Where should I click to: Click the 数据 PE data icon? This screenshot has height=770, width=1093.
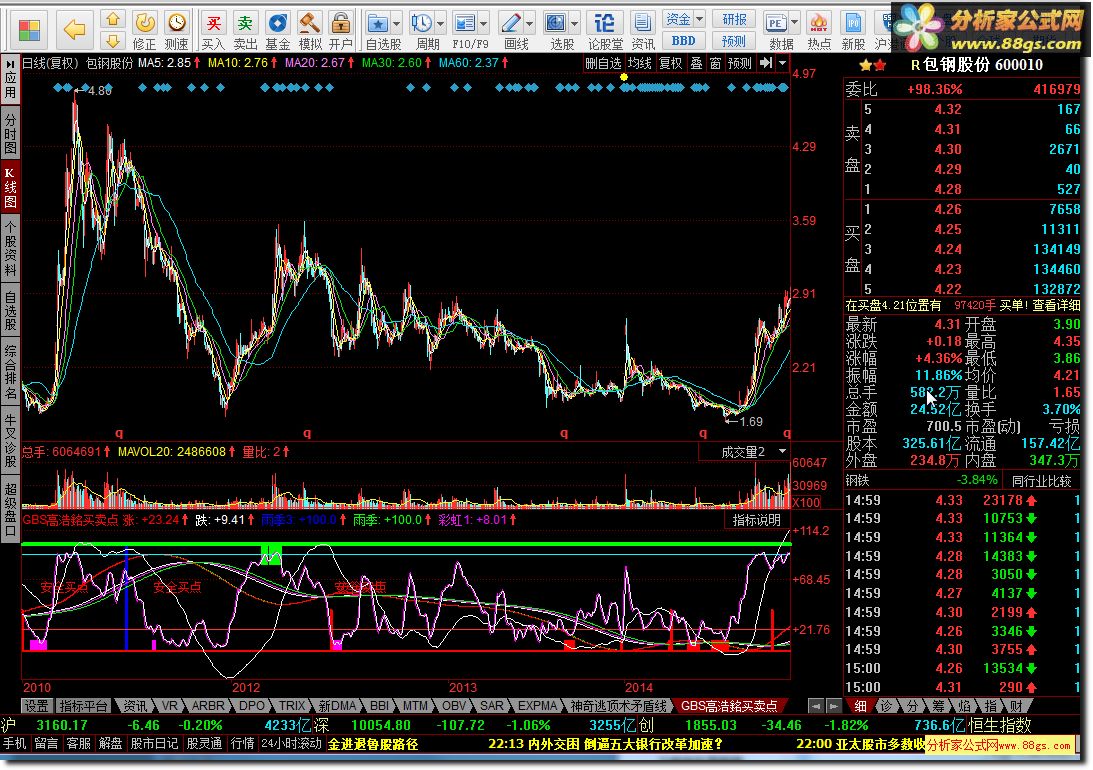775,23
